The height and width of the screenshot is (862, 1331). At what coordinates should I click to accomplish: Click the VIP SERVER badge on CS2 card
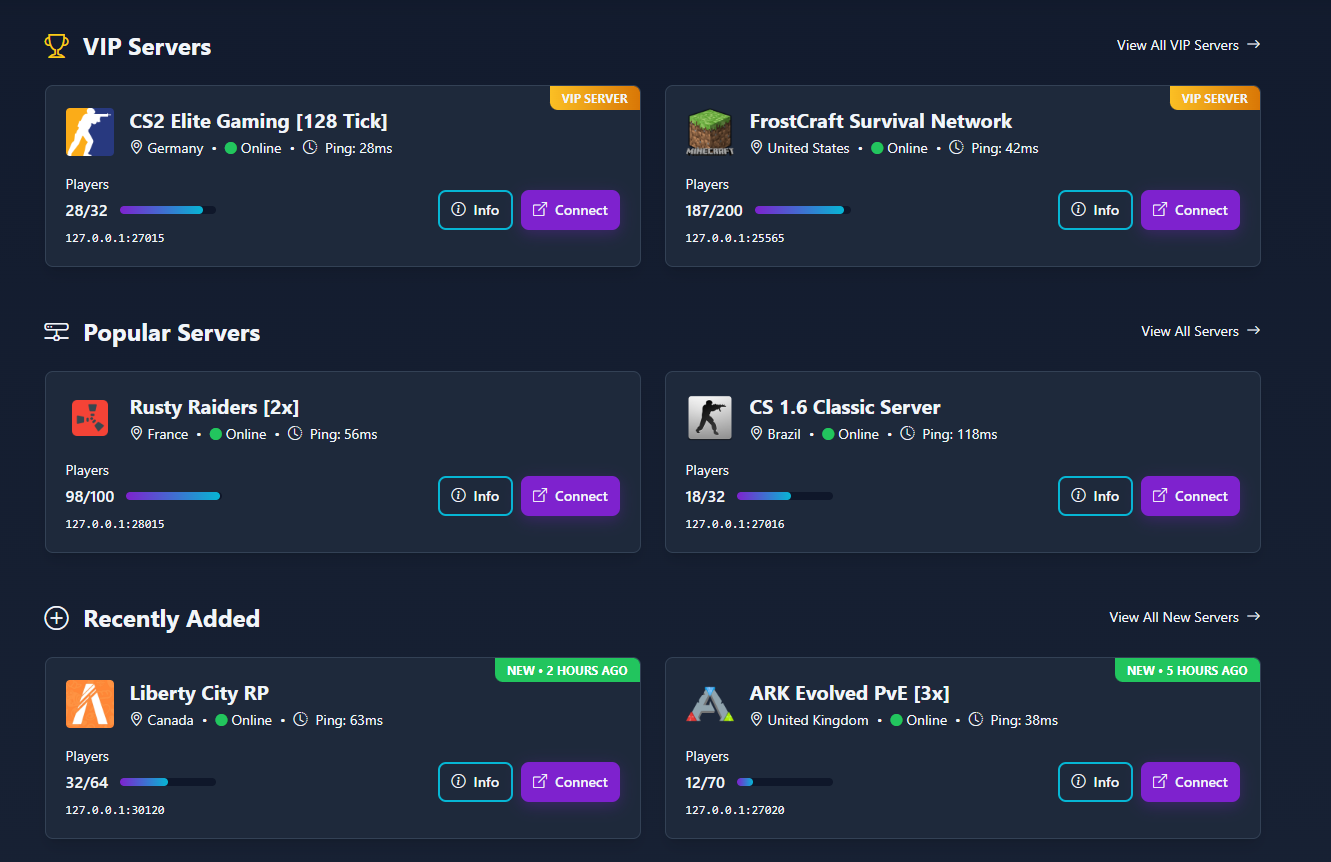coord(594,98)
